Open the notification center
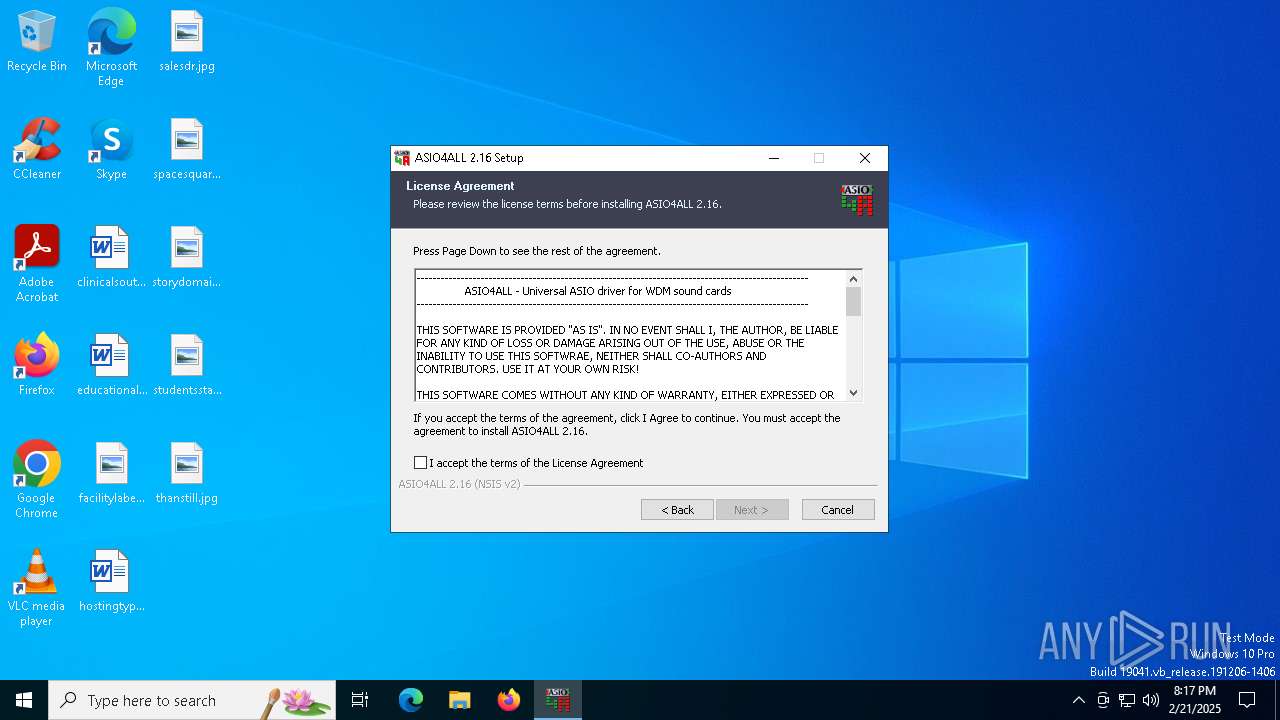 [1247, 700]
